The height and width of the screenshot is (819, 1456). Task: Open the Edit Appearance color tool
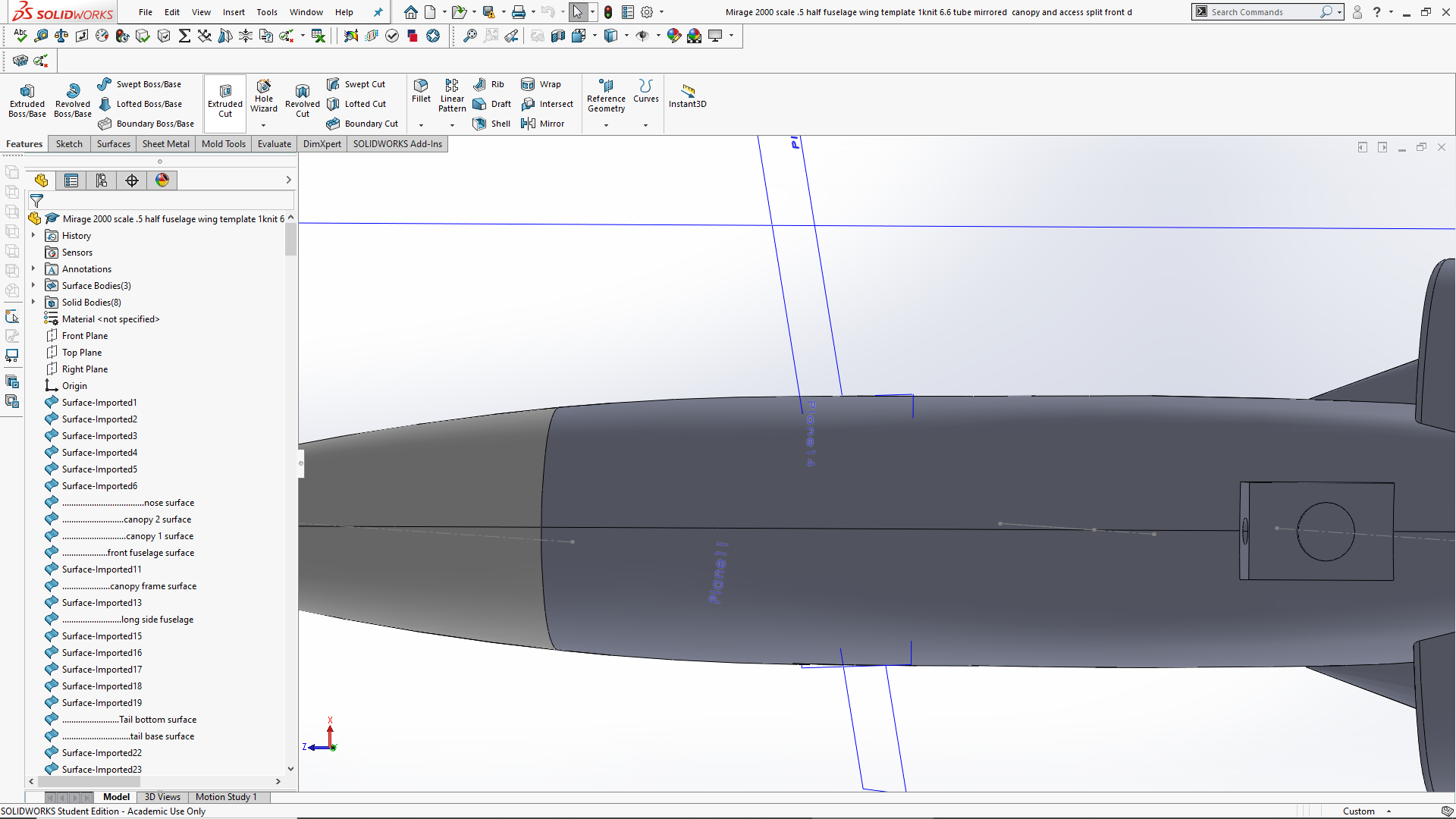674,36
